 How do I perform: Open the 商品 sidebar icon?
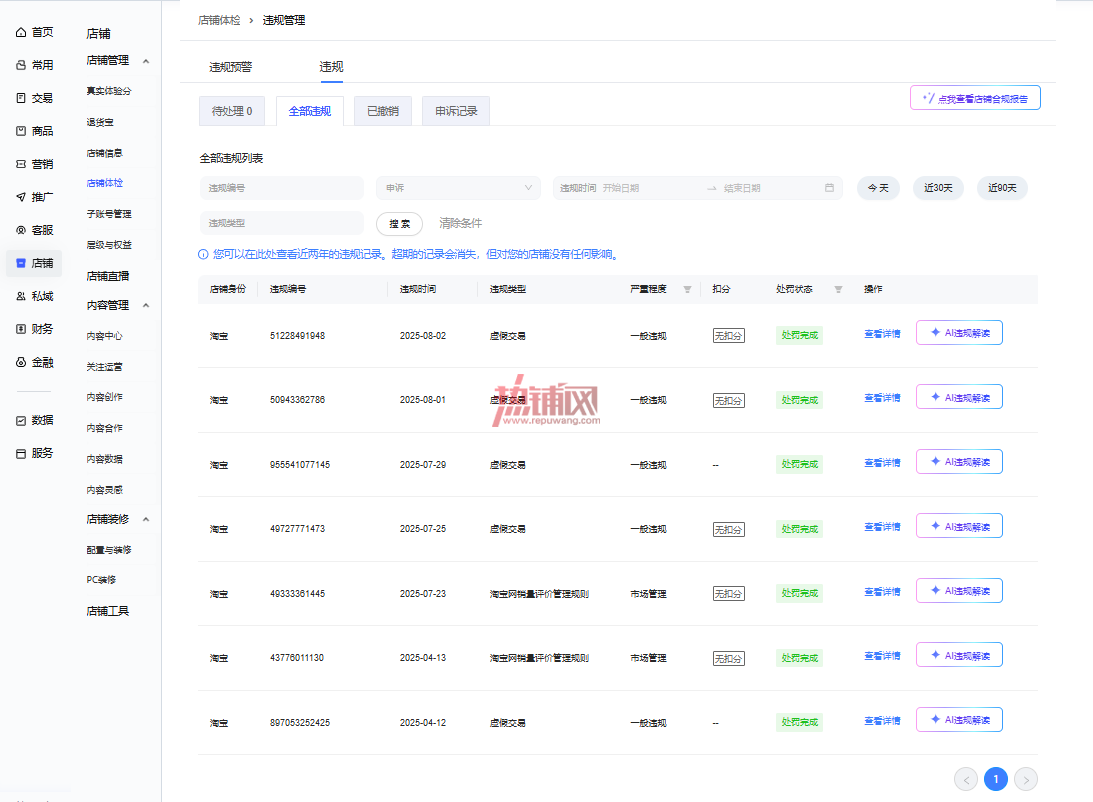pyautogui.click(x=21, y=131)
